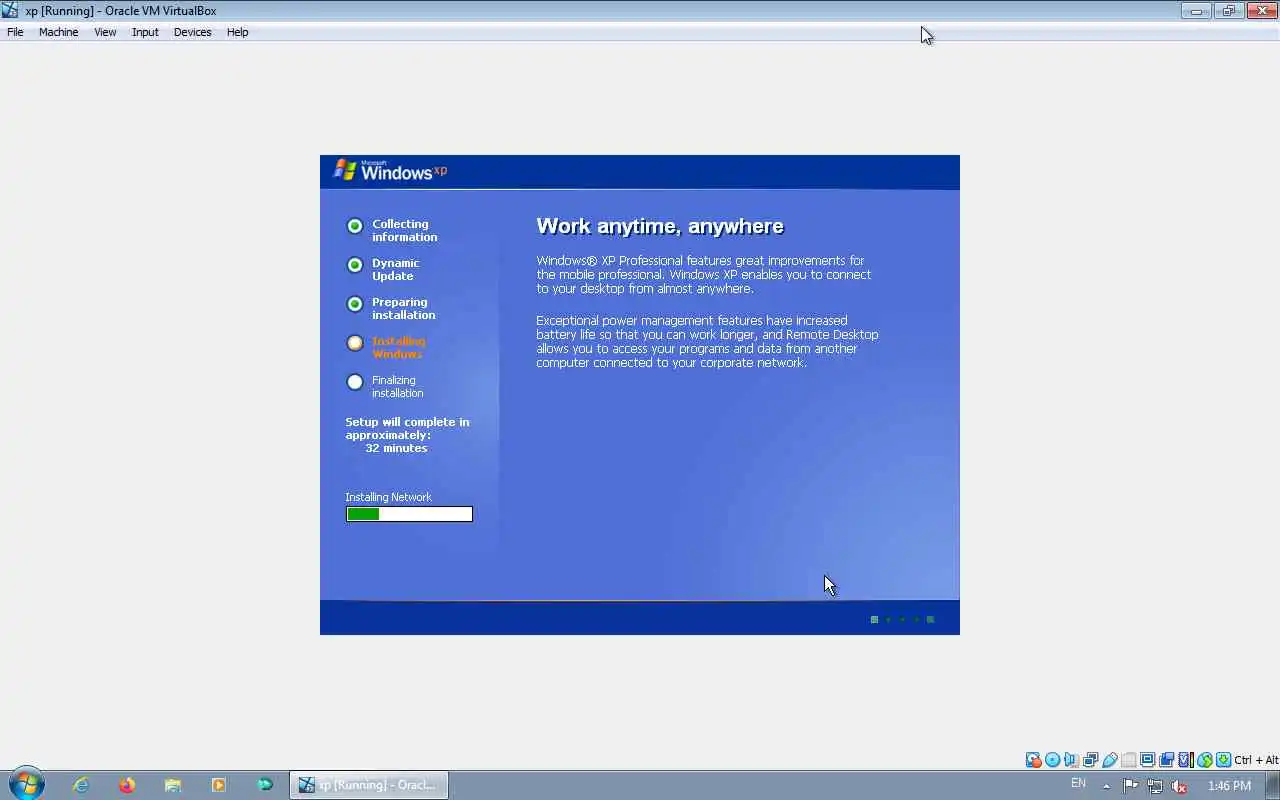This screenshot has width=1280, height=800.
Task: Click the highlighted slide indicator square
Action: [x=874, y=619]
